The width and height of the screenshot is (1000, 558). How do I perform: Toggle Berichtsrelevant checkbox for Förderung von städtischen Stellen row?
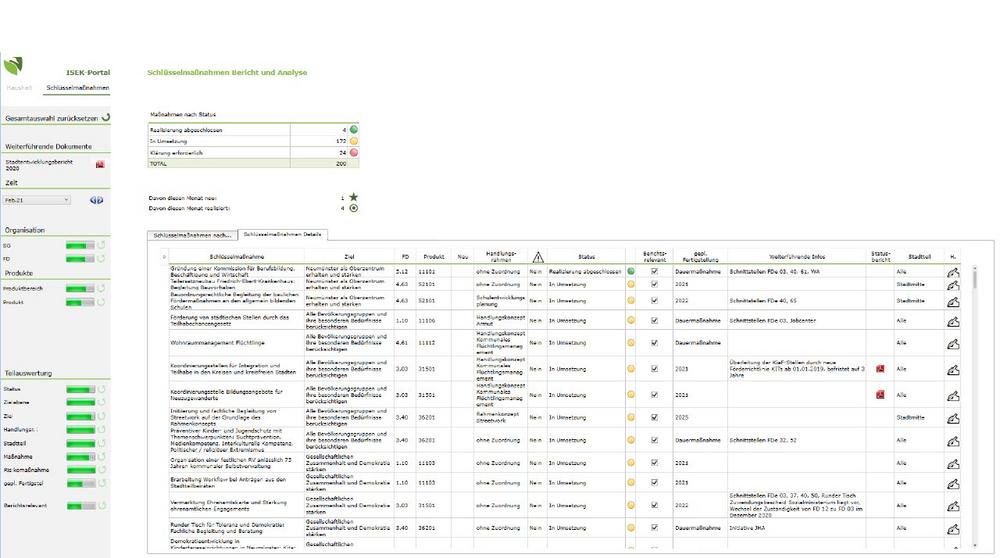pyautogui.click(x=654, y=320)
